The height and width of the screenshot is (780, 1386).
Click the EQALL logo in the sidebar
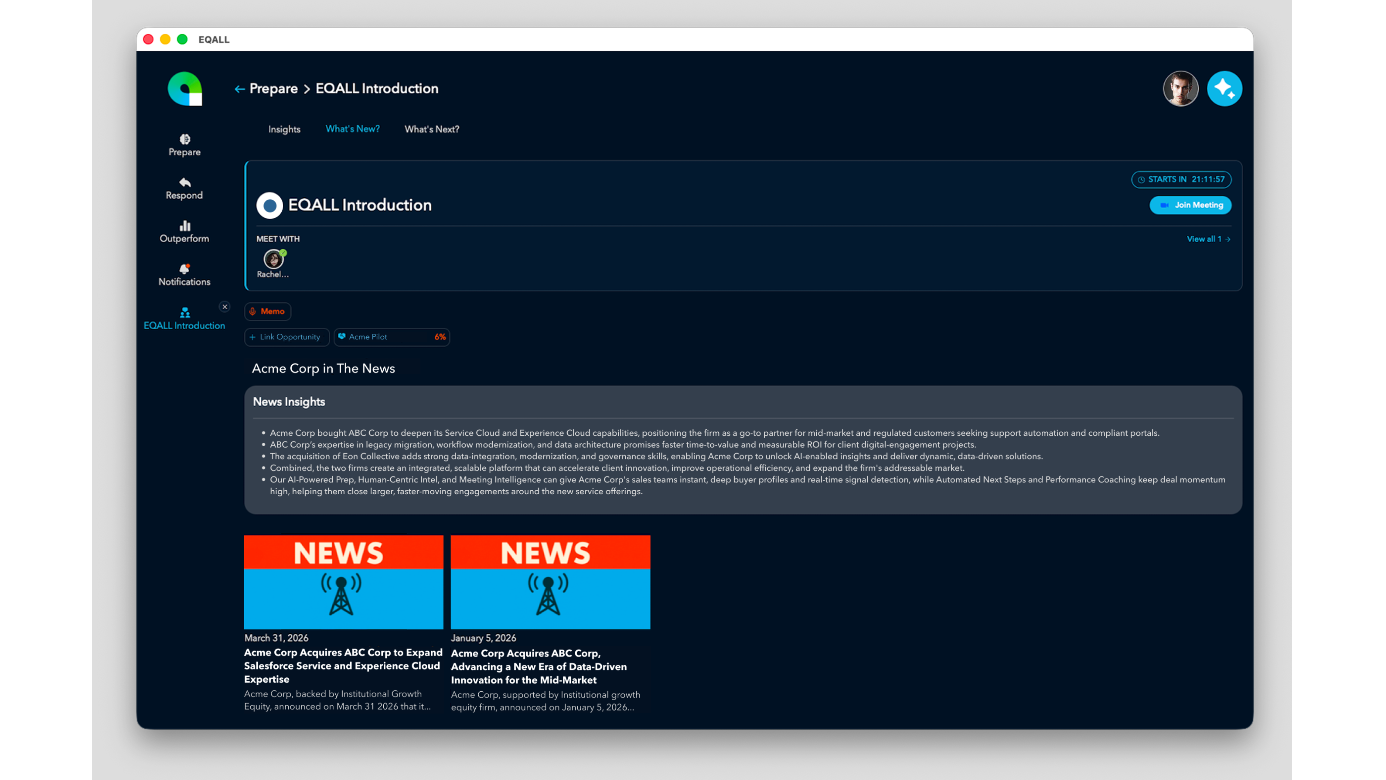click(185, 89)
